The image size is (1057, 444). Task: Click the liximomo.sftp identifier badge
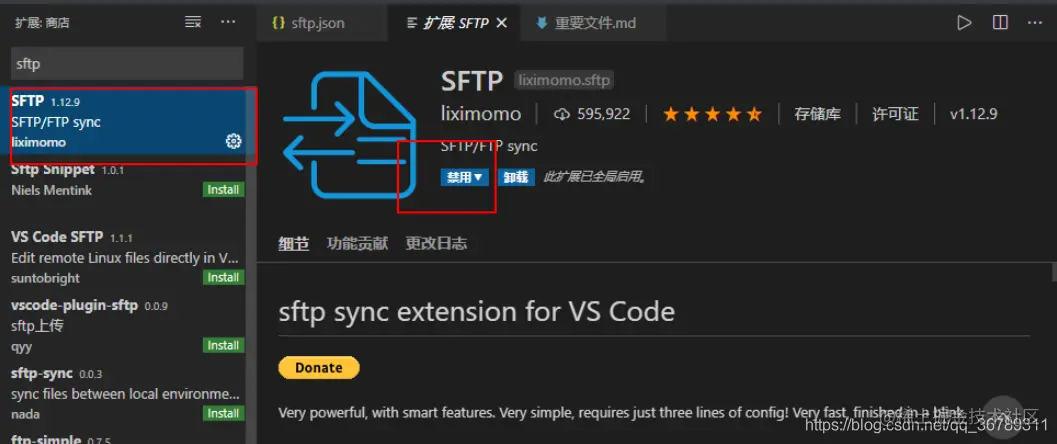coord(564,81)
